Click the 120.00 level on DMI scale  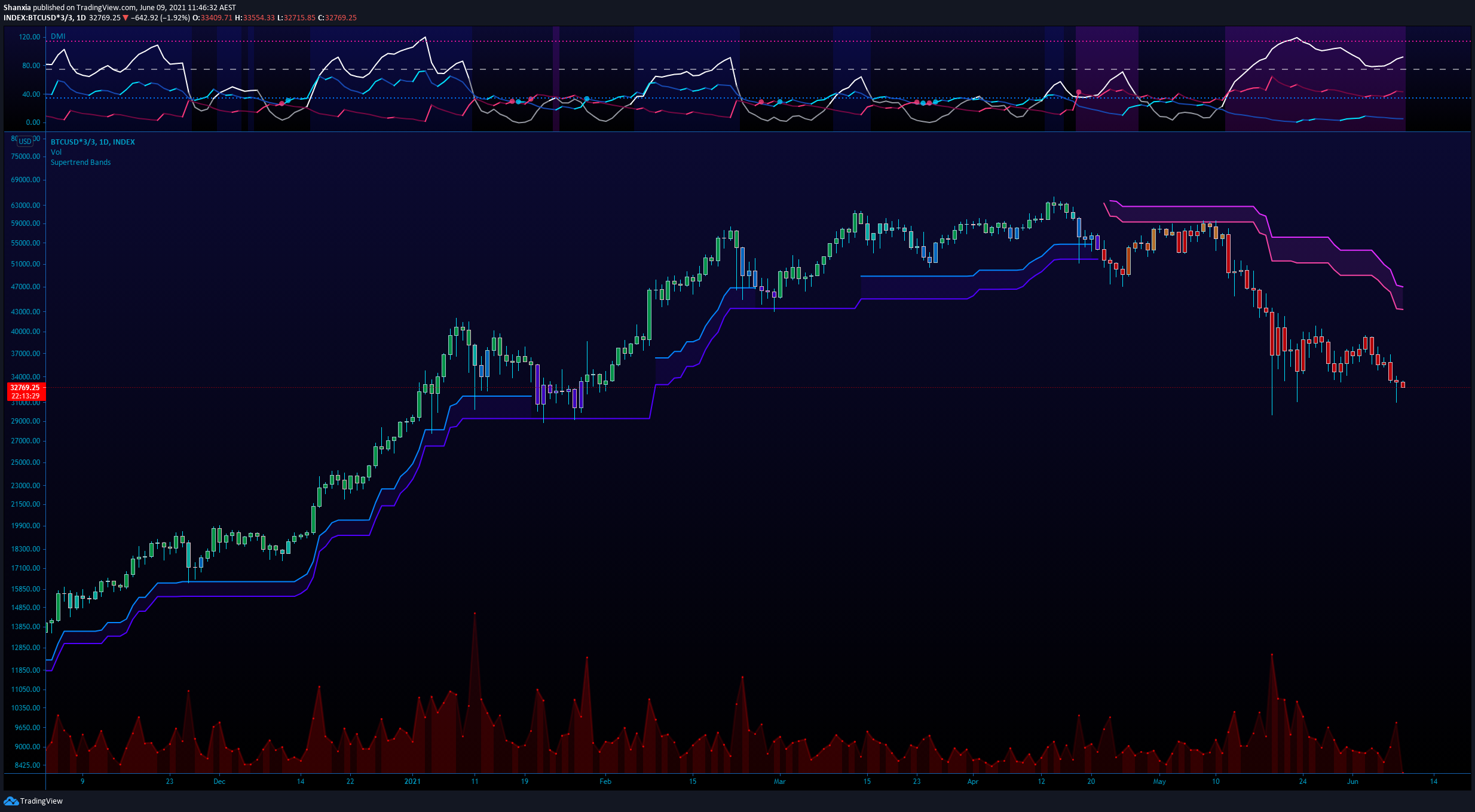pyautogui.click(x=30, y=37)
